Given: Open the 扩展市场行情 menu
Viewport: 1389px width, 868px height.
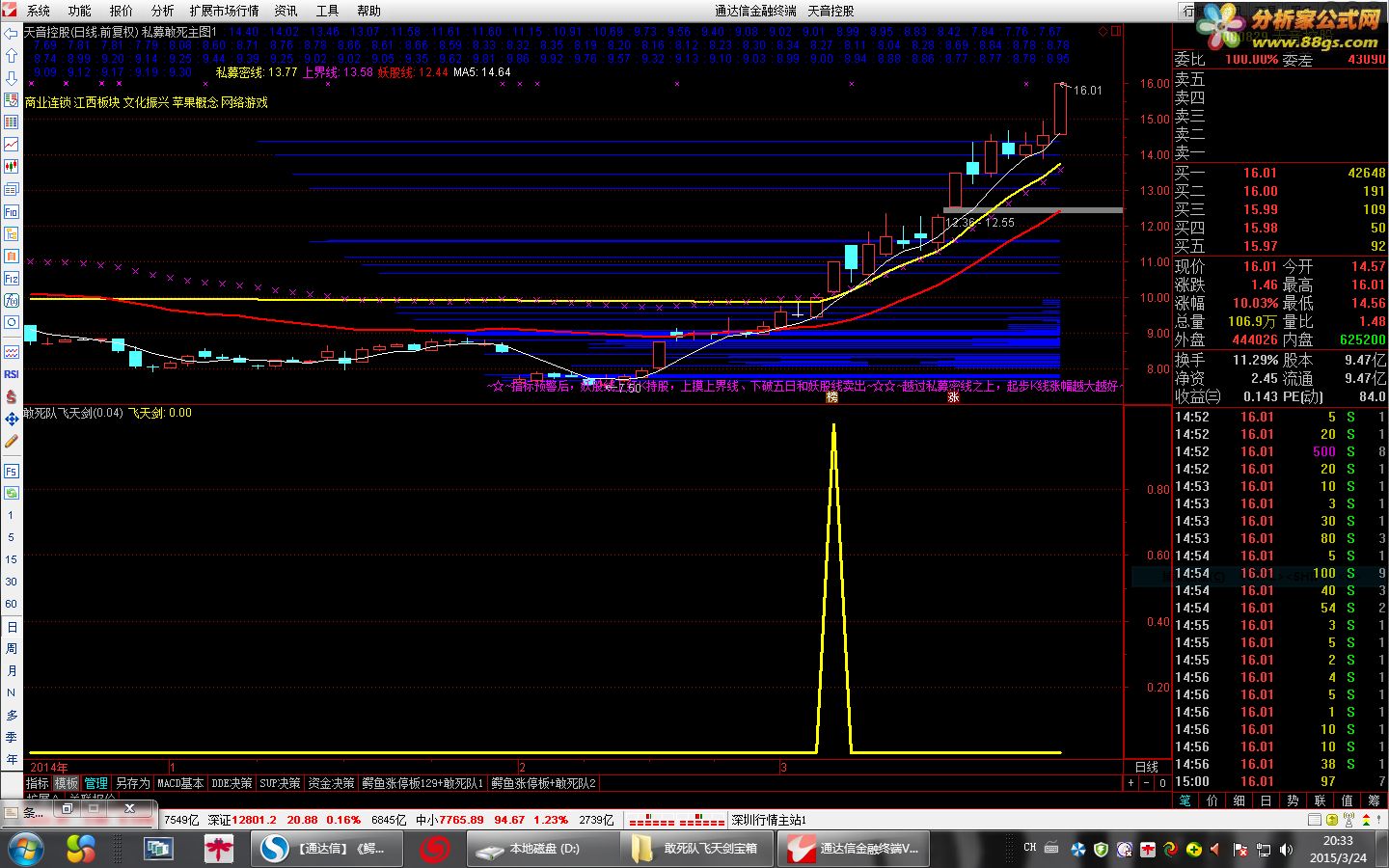Looking at the screenshot, I should pyautogui.click(x=225, y=11).
